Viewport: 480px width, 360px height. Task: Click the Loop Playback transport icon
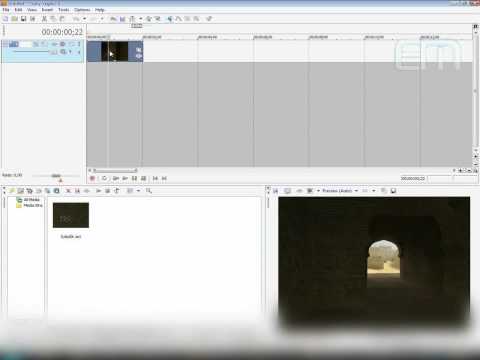[x=104, y=179]
